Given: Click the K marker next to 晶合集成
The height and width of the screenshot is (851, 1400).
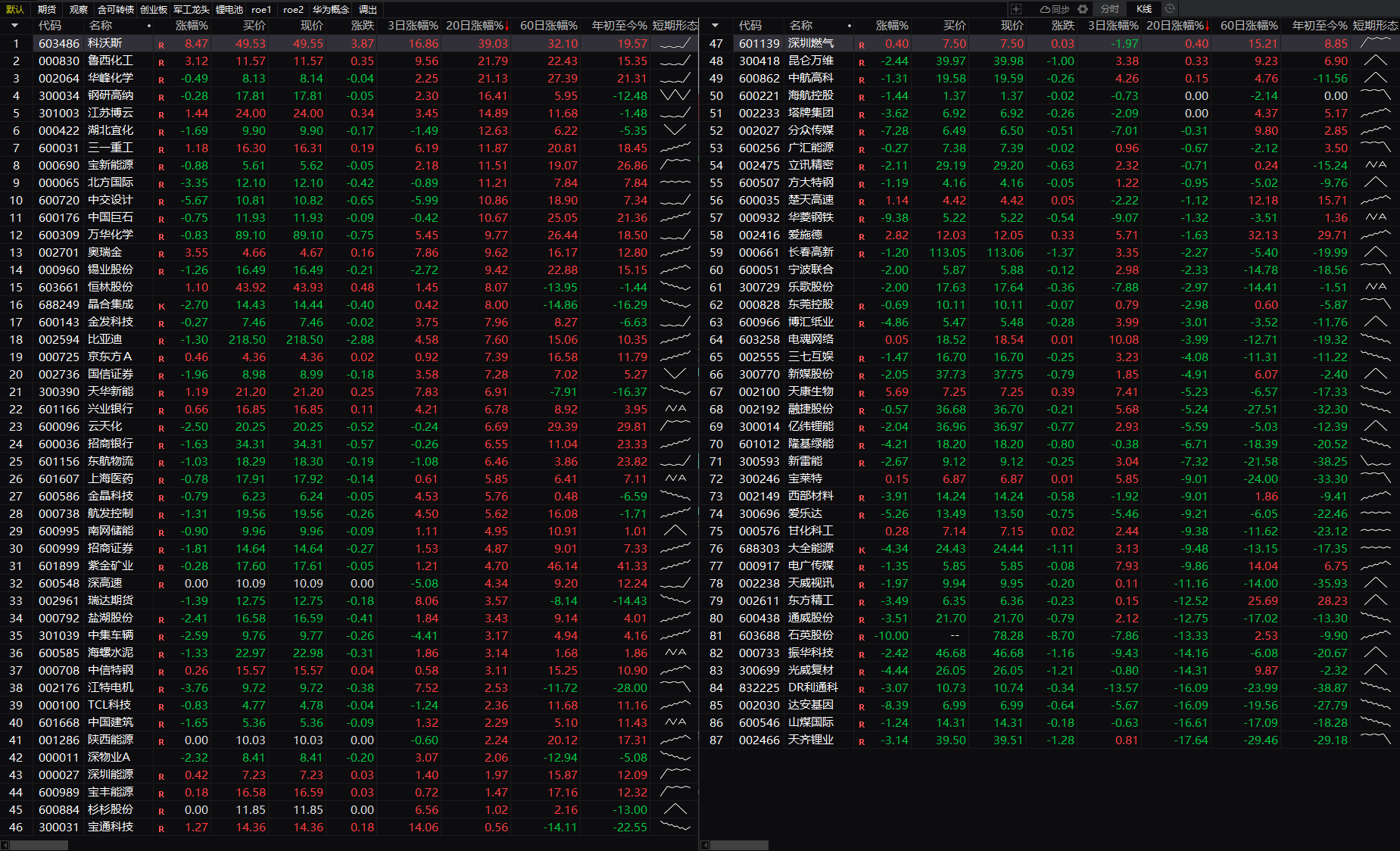Looking at the screenshot, I should (161, 306).
